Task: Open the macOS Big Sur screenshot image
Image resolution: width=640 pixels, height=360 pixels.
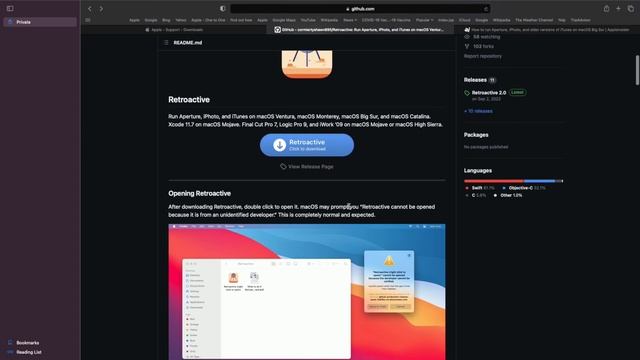Action: pyautogui.click(x=307, y=292)
